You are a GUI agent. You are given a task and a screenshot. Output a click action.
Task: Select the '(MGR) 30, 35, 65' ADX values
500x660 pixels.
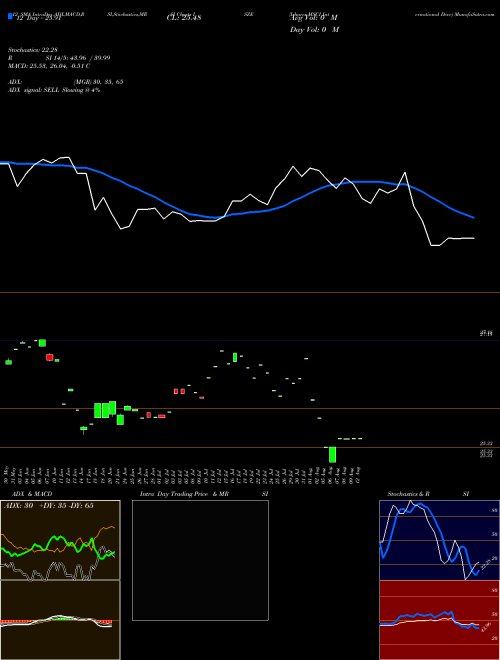point(98,82)
